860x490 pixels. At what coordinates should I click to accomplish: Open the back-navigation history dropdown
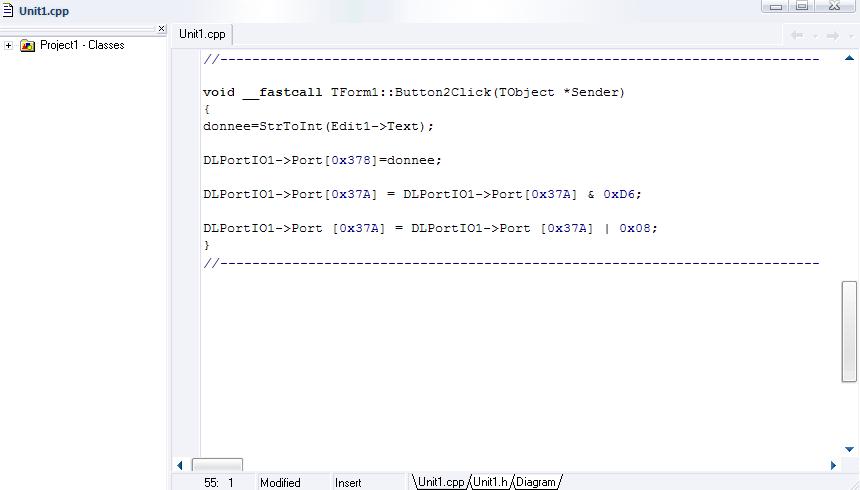(x=815, y=36)
